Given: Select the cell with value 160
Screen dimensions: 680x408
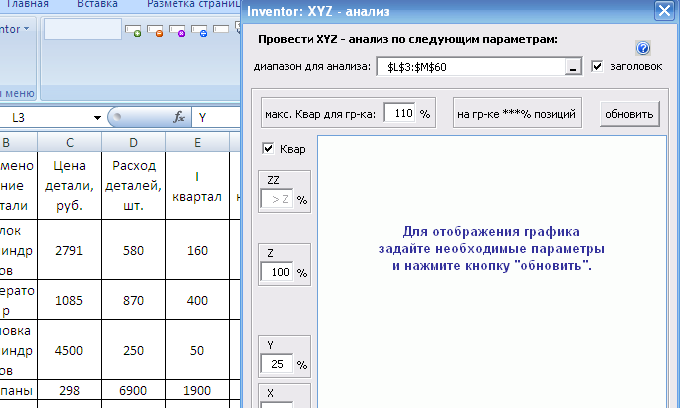Looking at the screenshot, I should coord(197,250).
